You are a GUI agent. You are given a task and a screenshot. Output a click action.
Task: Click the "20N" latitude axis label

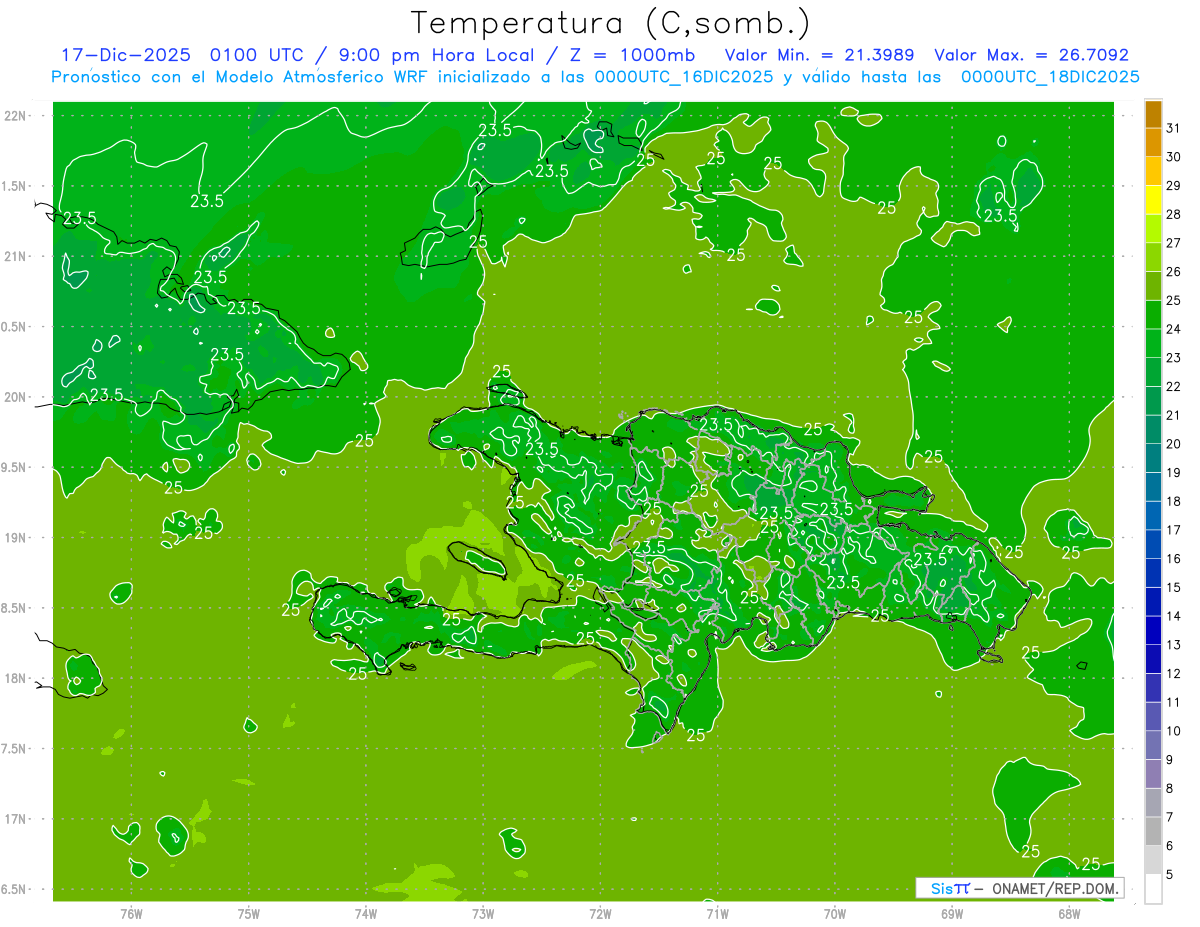16,397
